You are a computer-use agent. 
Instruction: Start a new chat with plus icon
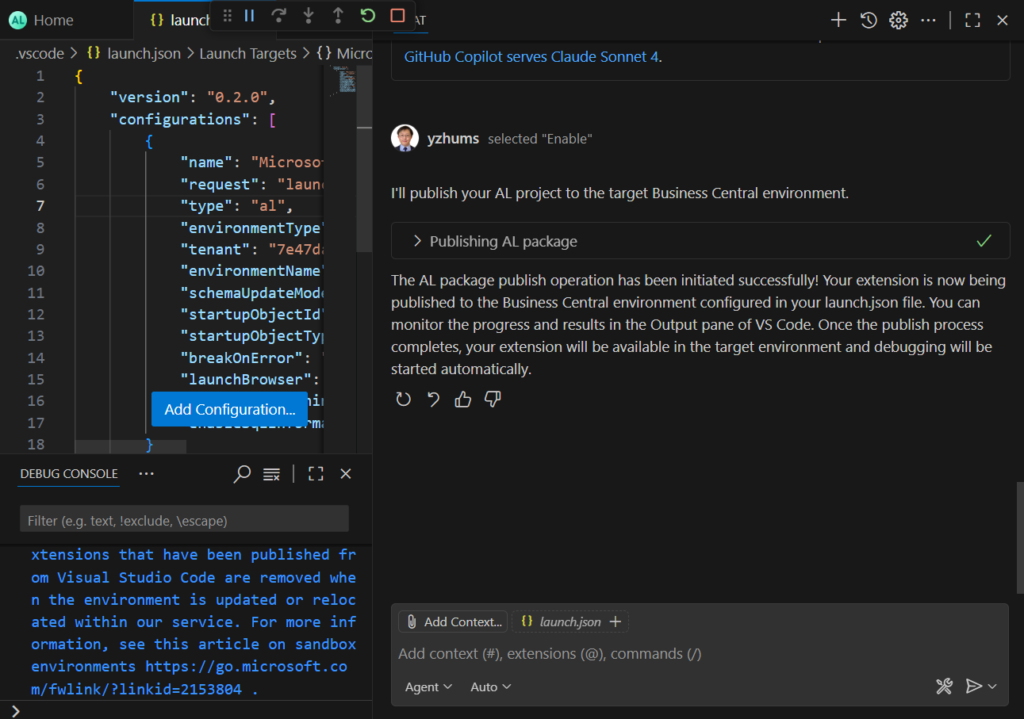point(839,20)
